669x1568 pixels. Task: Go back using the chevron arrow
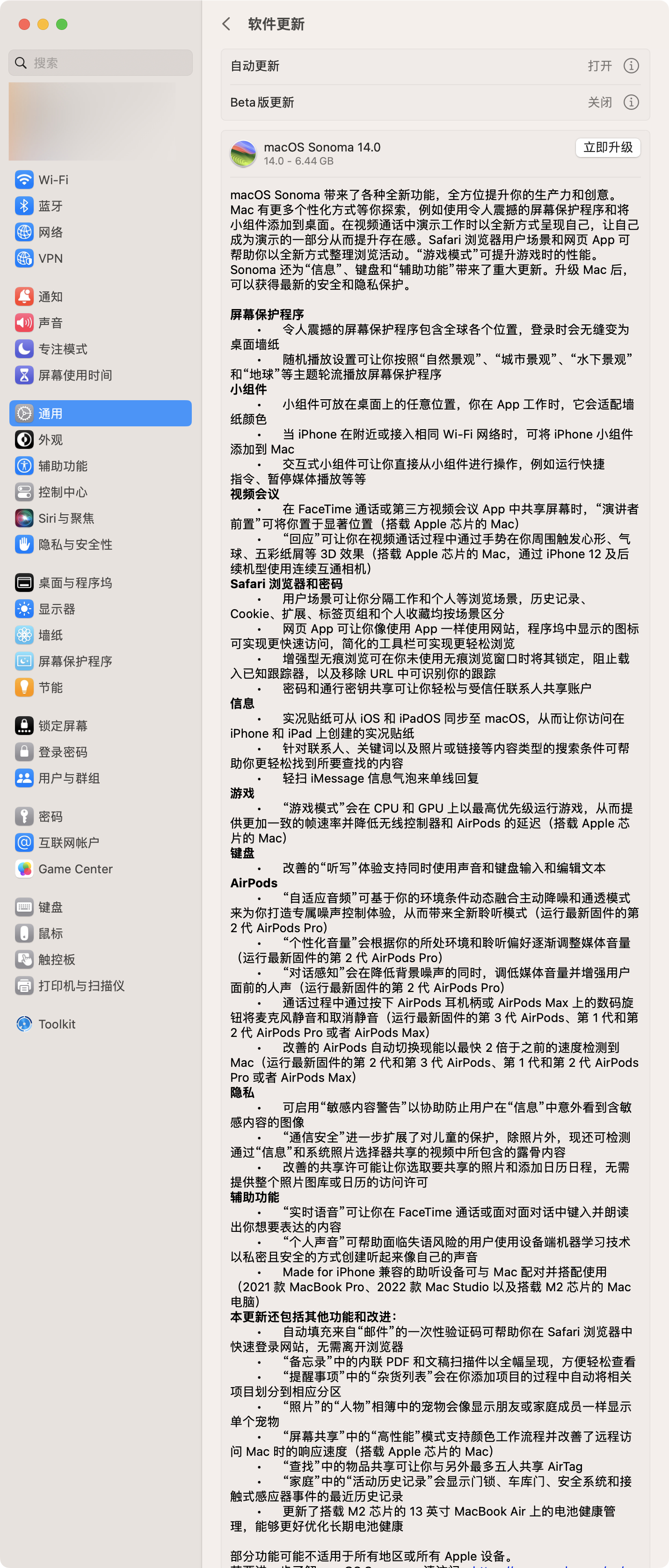coord(226,24)
